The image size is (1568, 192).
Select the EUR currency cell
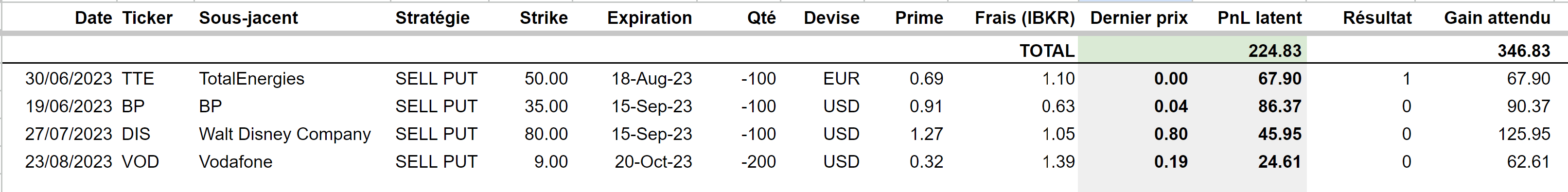click(841, 78)
